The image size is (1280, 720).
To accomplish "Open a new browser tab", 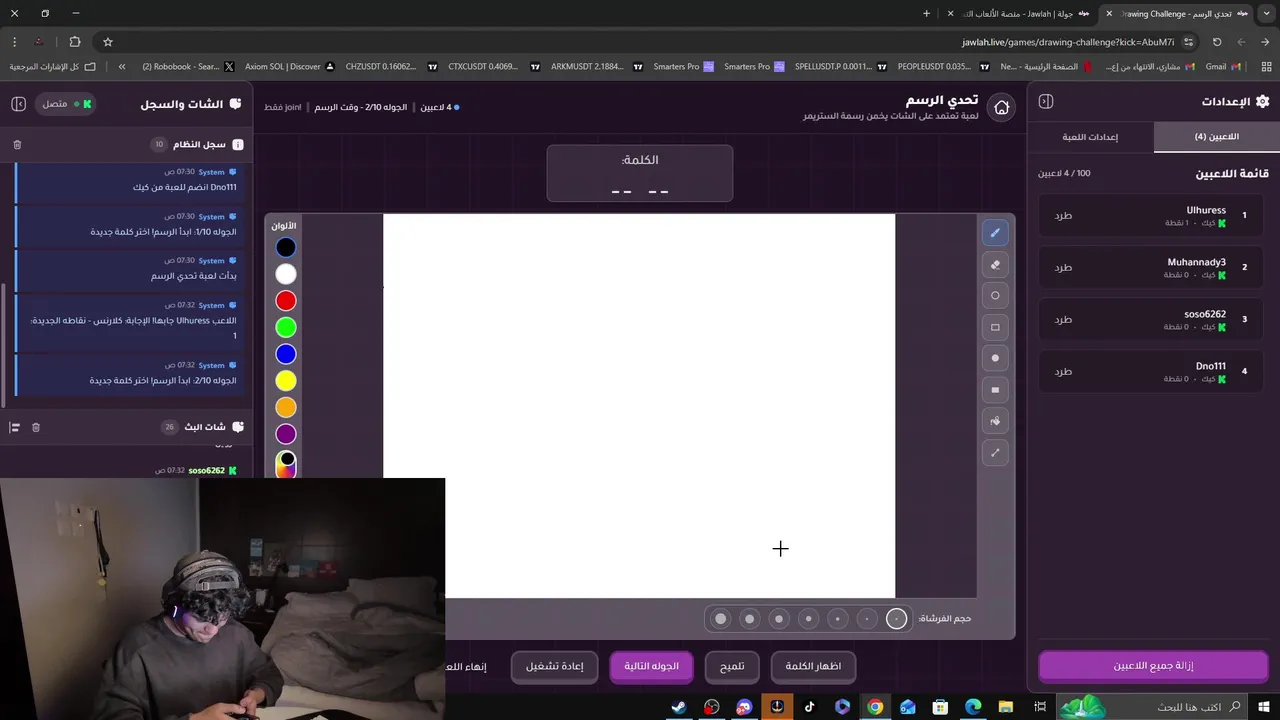I will tap(926, 14).
